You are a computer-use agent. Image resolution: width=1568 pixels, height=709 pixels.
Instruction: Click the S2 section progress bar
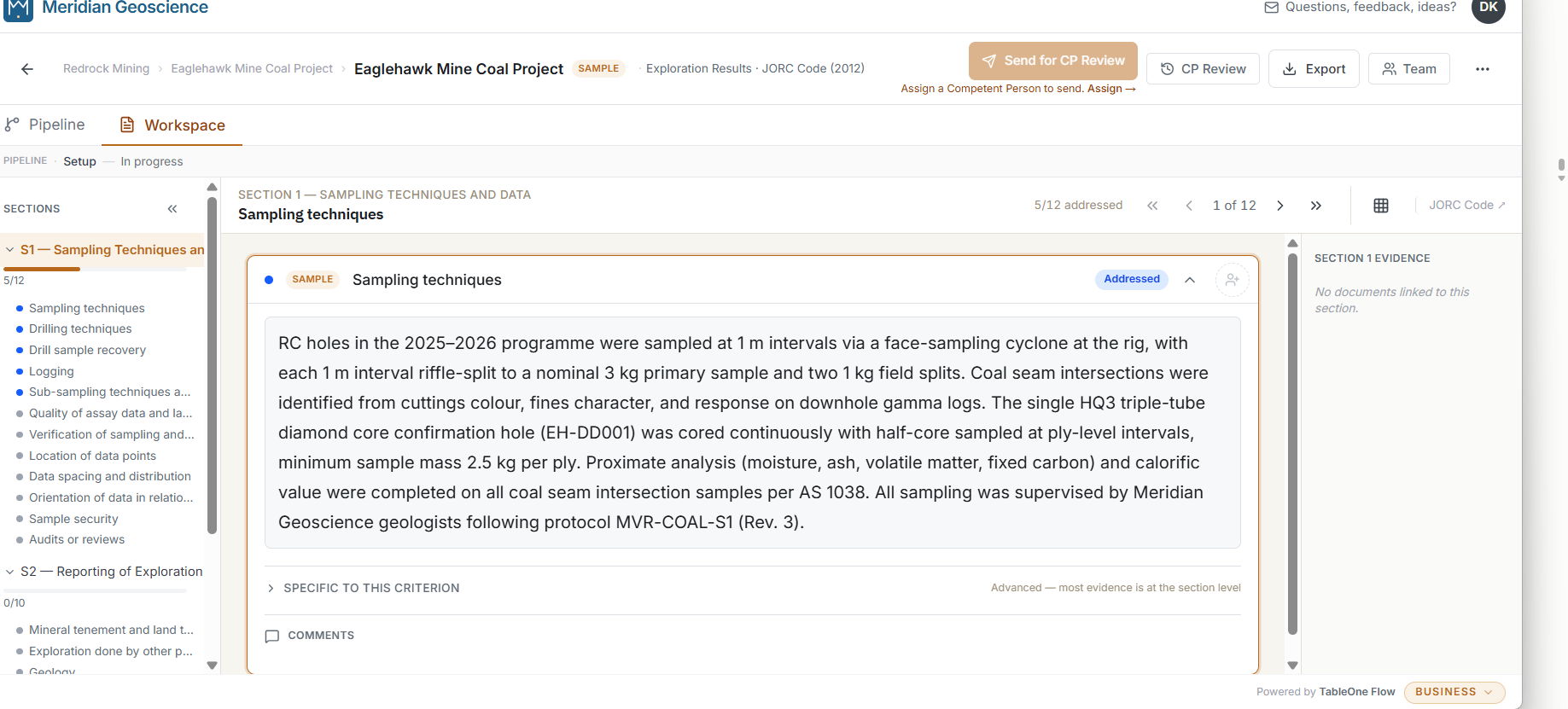click(96, 591)
